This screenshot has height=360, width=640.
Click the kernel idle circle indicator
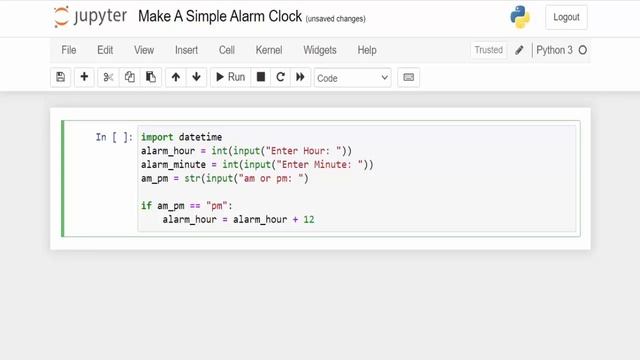coord(583,50)
